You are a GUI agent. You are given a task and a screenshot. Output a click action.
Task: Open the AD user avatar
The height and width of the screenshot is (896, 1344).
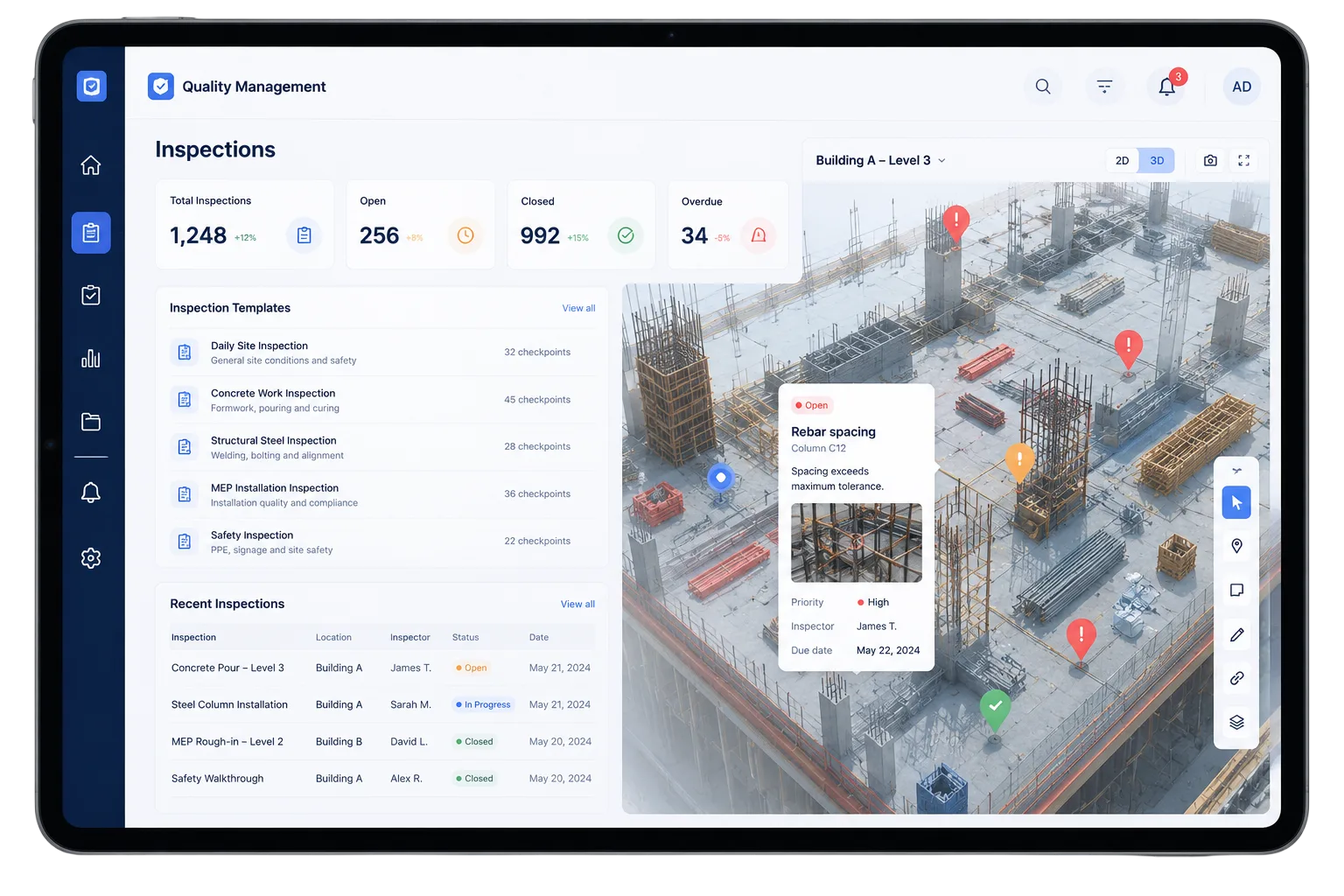pyautogui.click(x=1242, y=87)
